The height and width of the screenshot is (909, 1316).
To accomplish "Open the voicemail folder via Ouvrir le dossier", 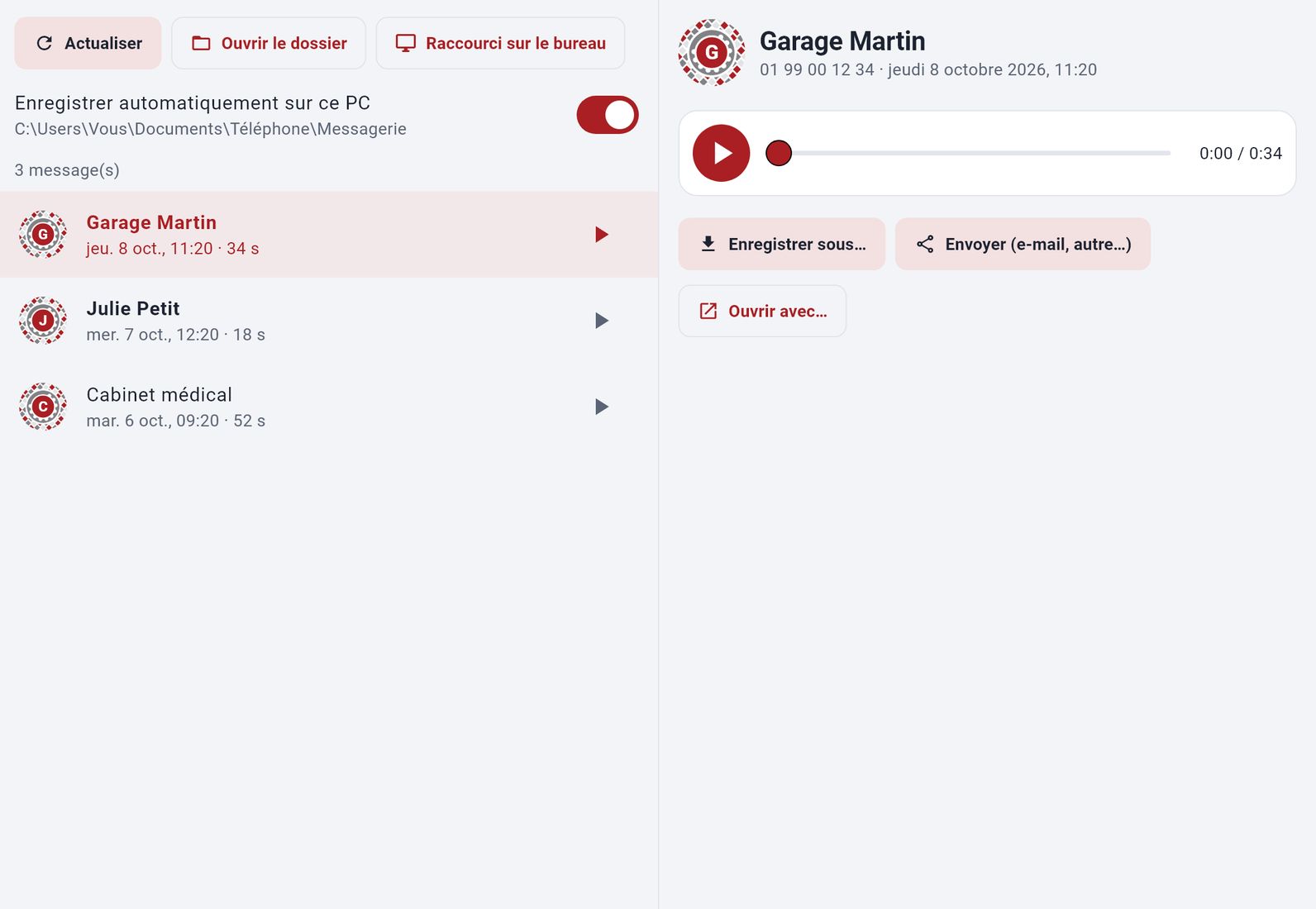I will point(269,43).
